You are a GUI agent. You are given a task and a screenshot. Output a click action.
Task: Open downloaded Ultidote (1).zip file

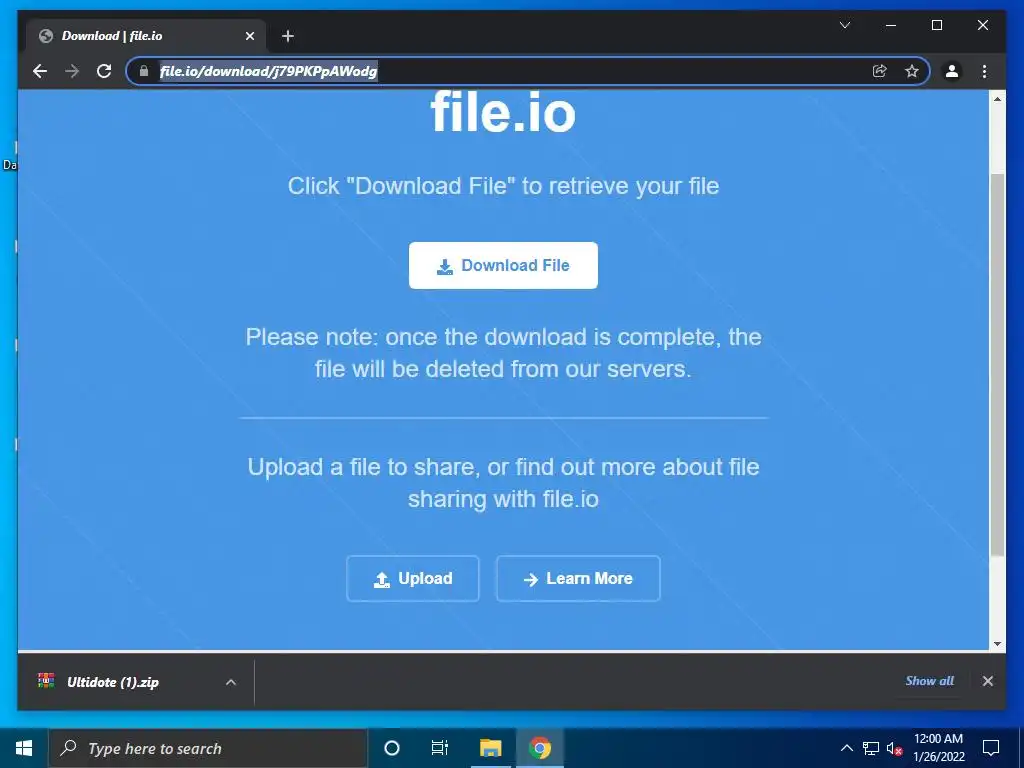[x=113, y=682]
